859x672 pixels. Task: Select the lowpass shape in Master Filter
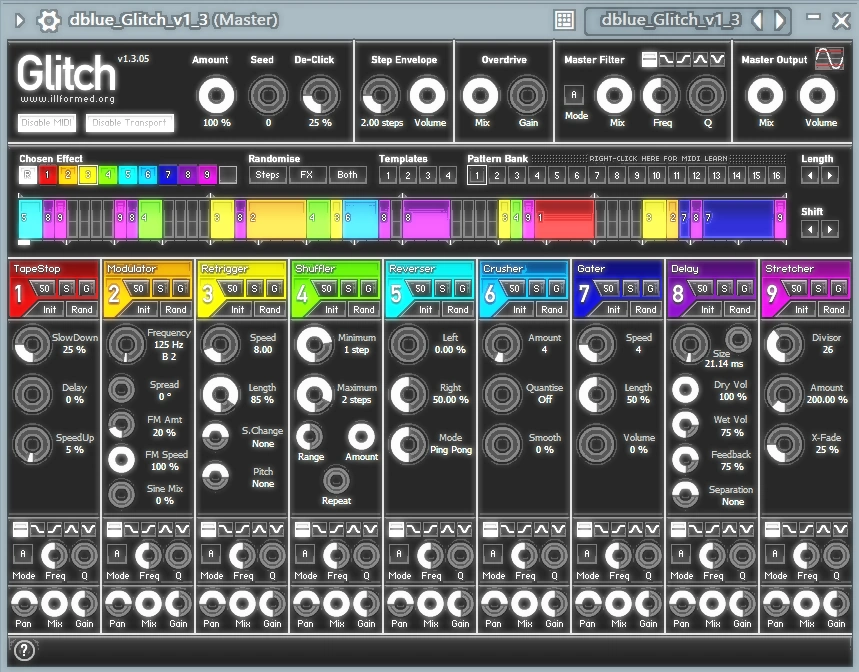(665, 59)
